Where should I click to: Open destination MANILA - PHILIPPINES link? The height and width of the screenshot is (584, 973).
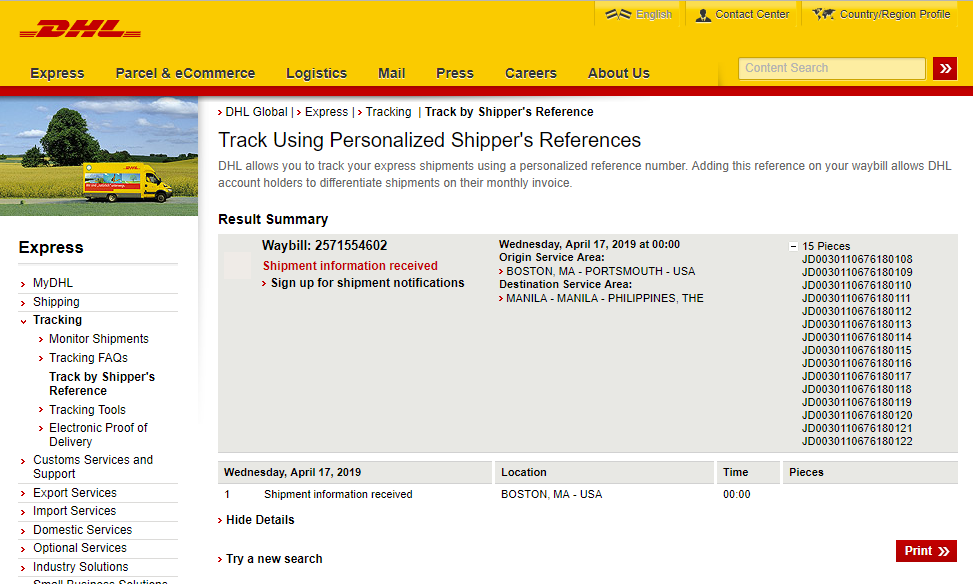[x=604, y=299]
